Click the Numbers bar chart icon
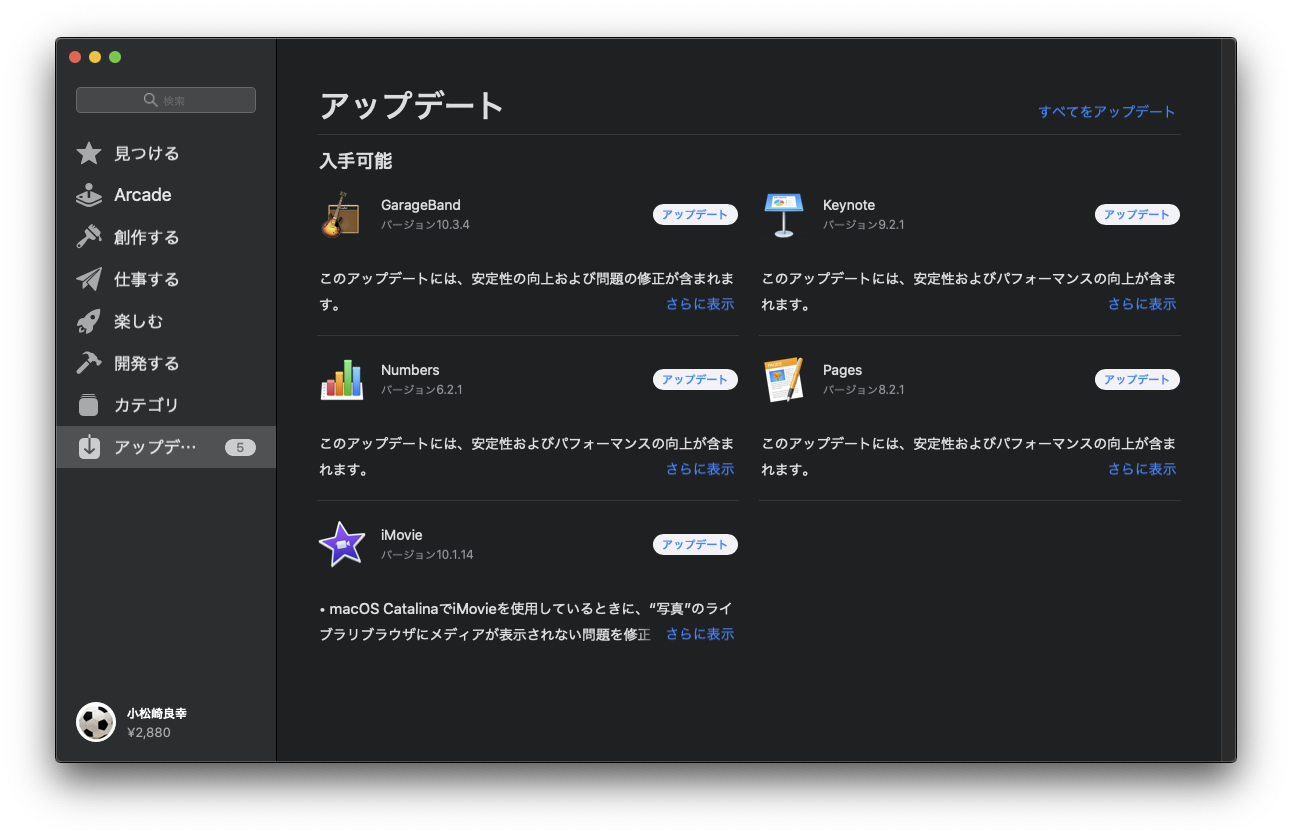 (341, 379)
